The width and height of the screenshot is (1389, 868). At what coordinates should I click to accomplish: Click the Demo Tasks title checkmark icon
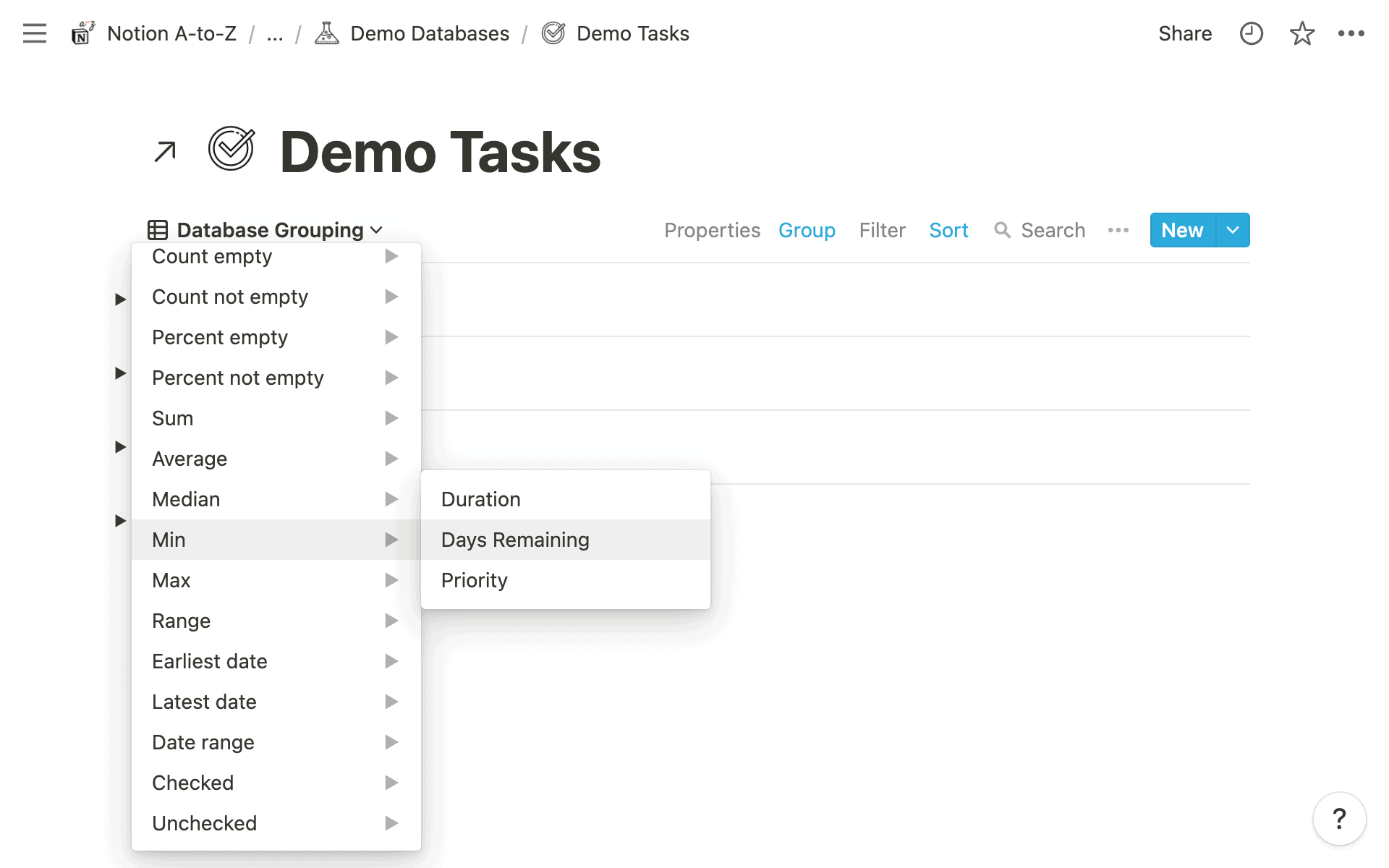tap(231, 150)
